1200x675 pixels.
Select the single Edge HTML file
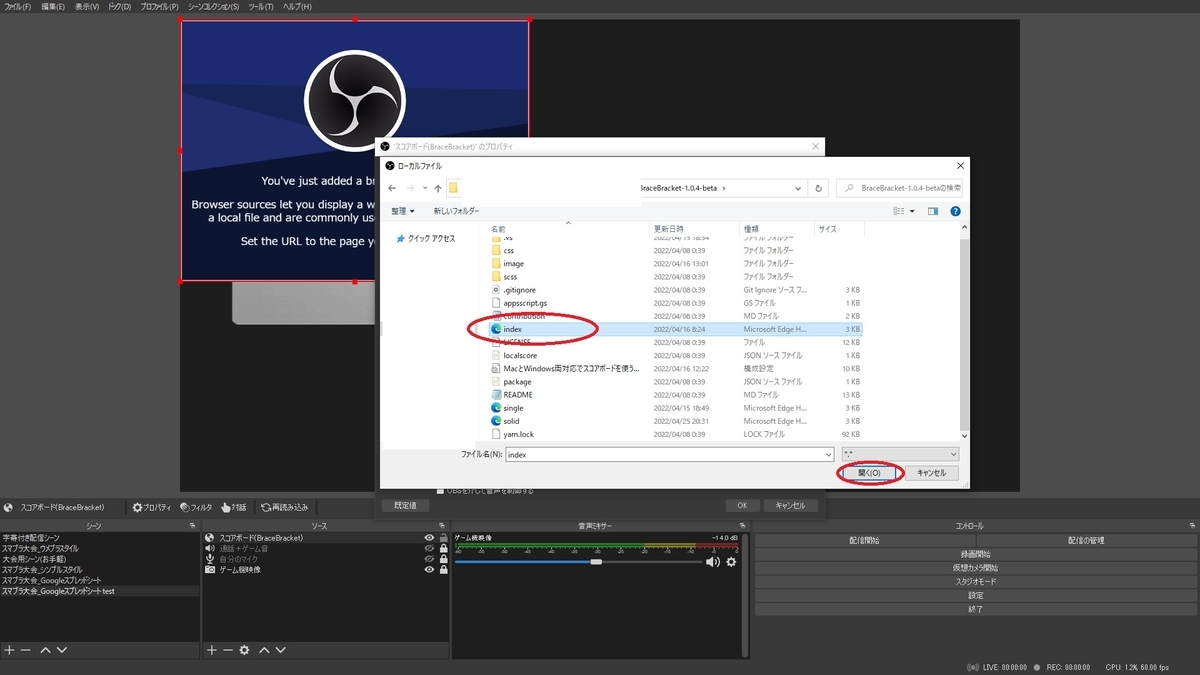pyautogui.click(x=675, y=408)
